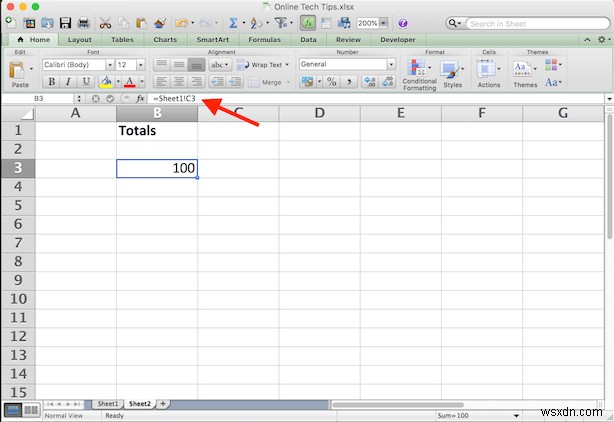Increase the decimal places
This screenshot has width=614, height=422.
369,81
